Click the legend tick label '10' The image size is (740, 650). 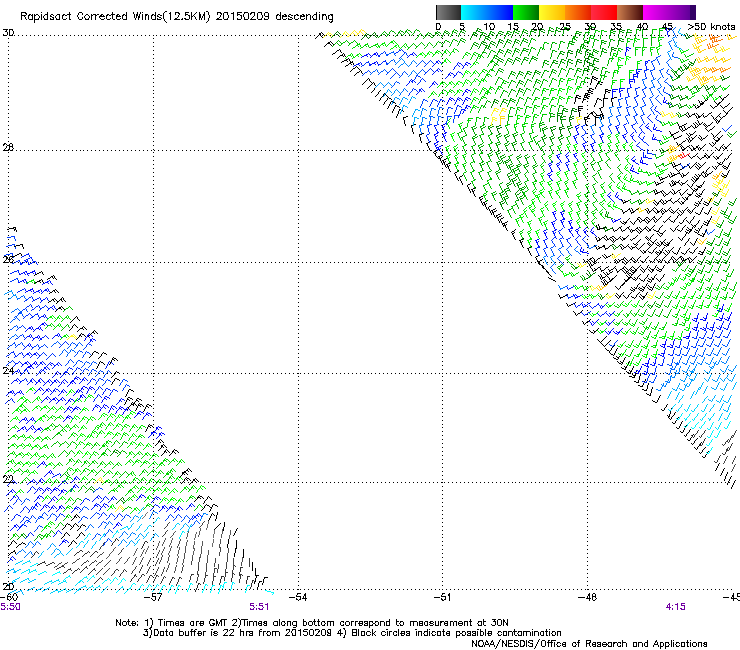click(489, 27)
